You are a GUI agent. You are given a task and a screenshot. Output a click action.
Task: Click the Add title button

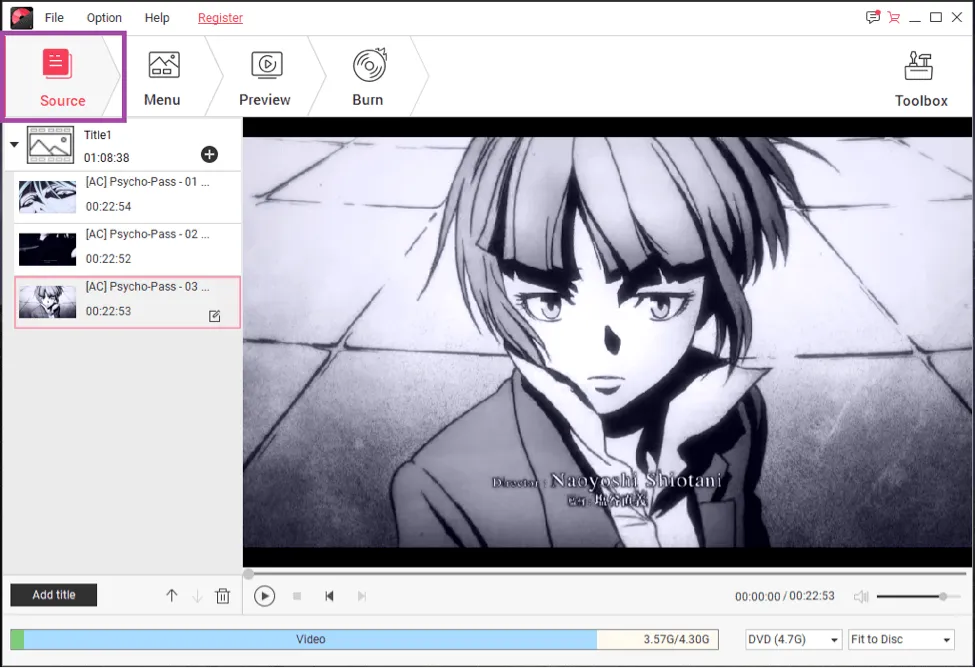coord(53,595)
